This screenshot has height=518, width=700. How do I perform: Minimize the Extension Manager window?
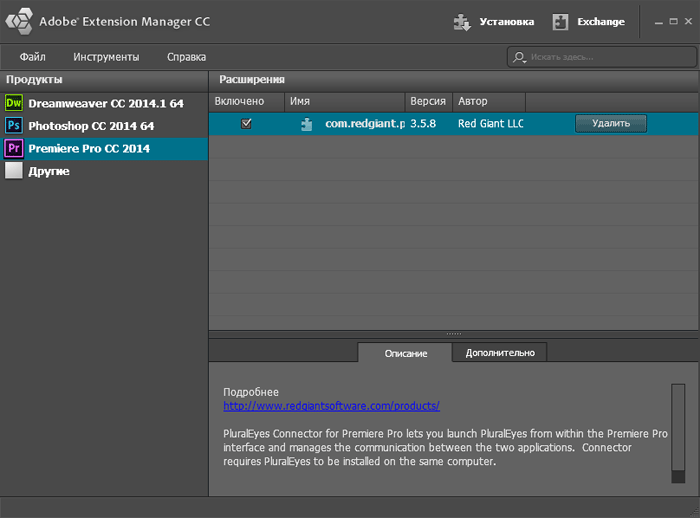click(x=658, y=21)
